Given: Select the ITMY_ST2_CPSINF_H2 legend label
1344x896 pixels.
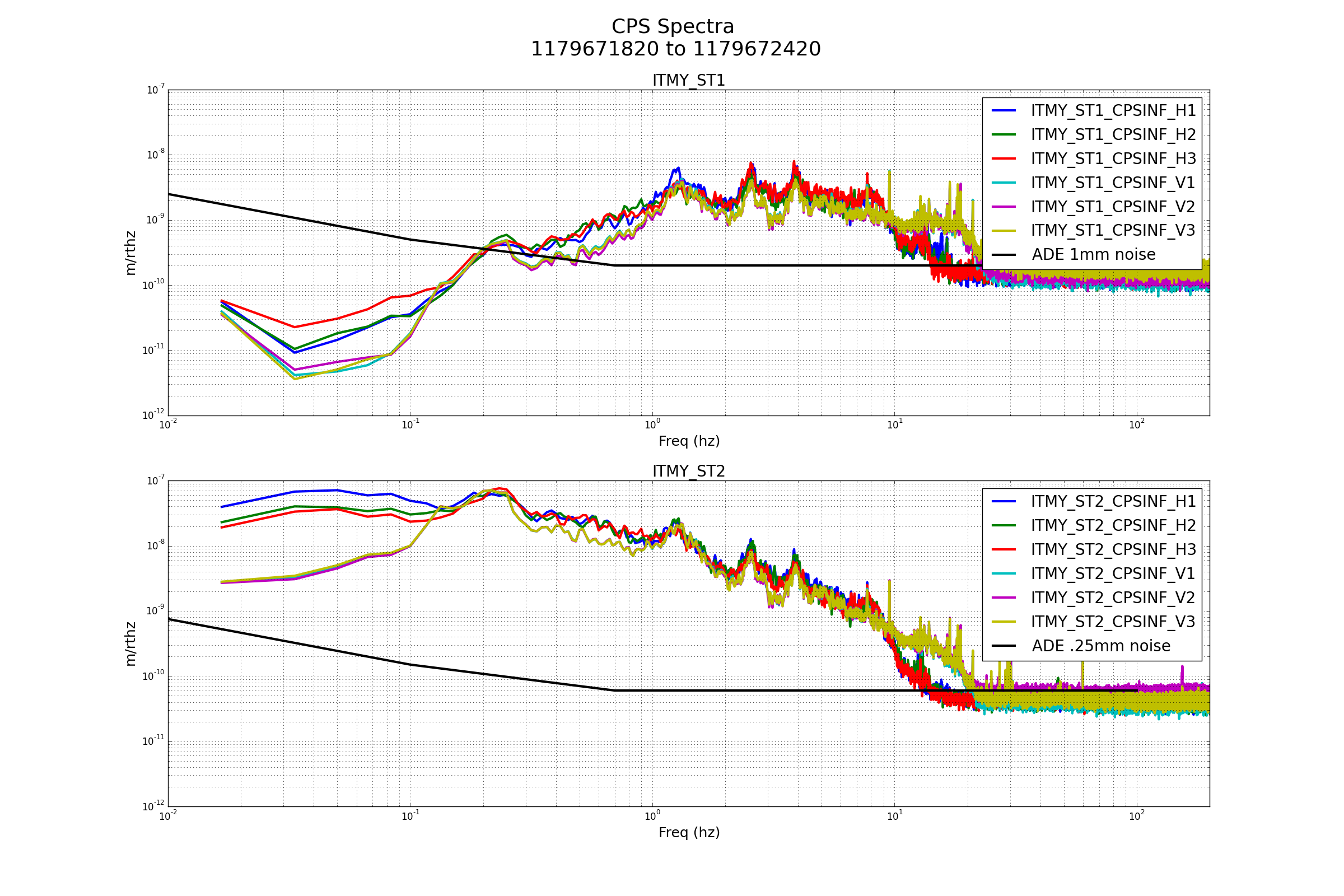Looking at the screenshot, I should 1113,526.
